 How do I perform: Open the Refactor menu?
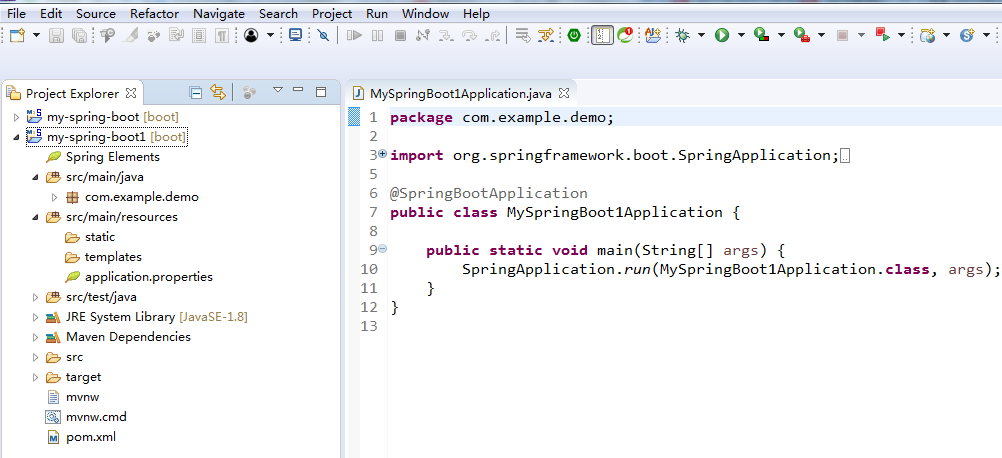155,13
